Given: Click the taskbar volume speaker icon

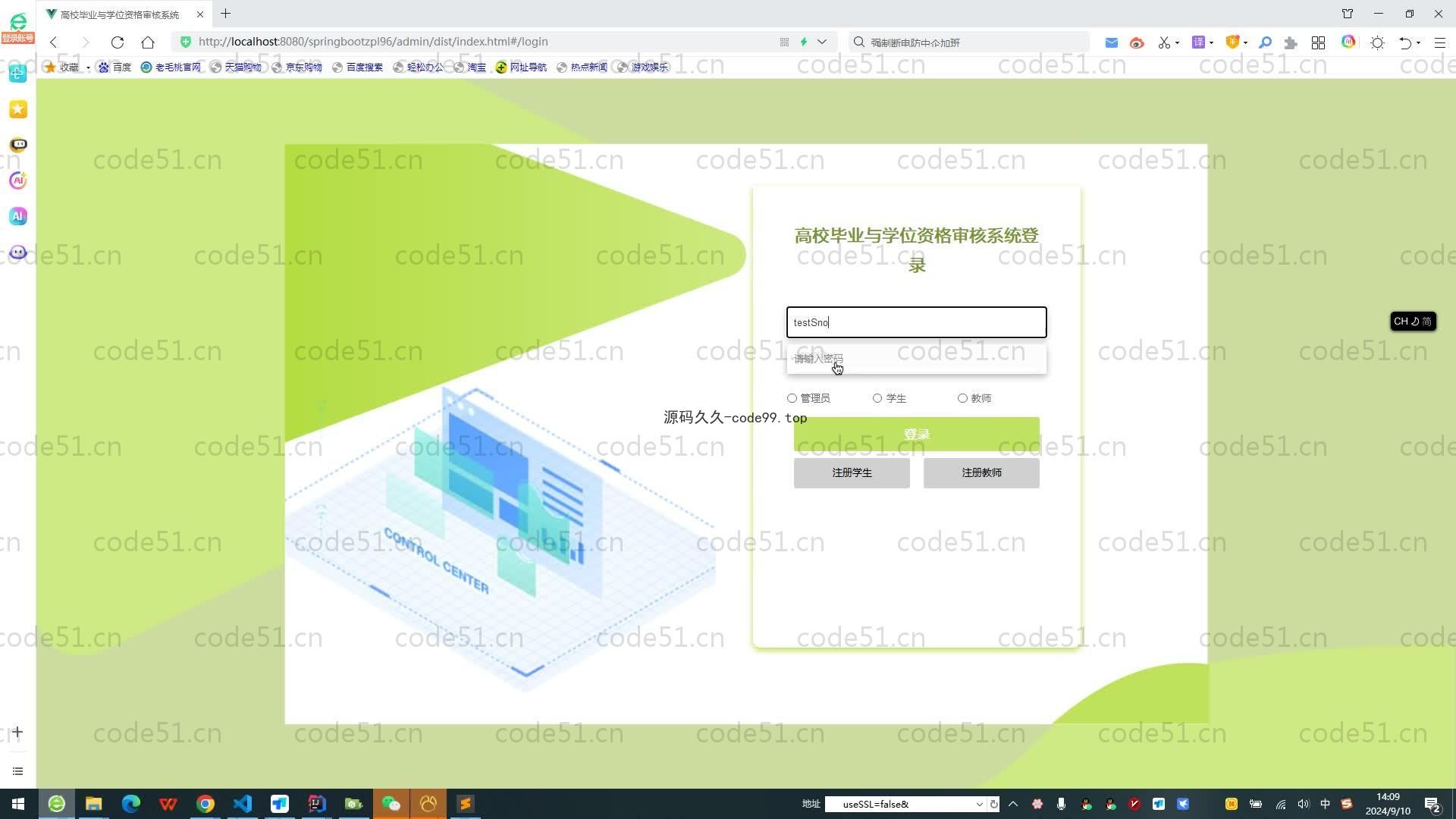Looking at the screenshot, I should 1303,804.
